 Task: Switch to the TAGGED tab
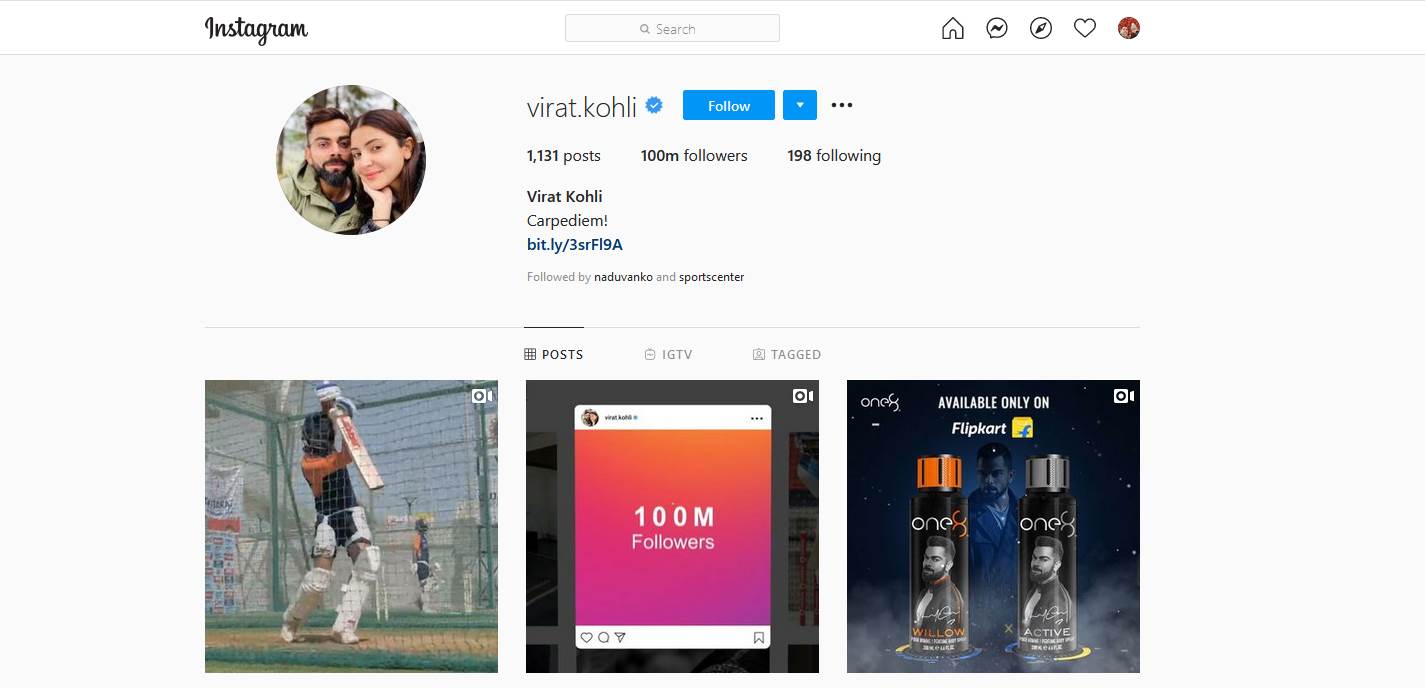pos(787,354)
